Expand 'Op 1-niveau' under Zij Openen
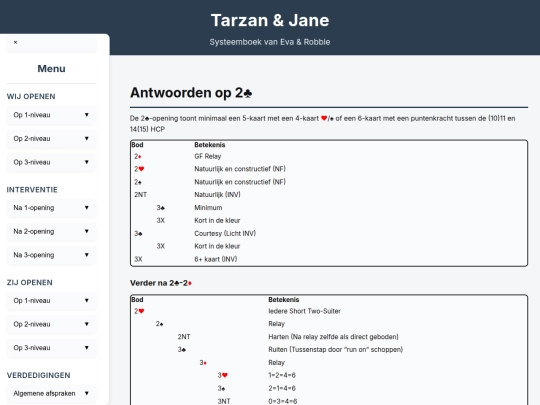Image resolution: width=540 pixels, height=405 pixels. pyautogui.click(x=51, y=300)
